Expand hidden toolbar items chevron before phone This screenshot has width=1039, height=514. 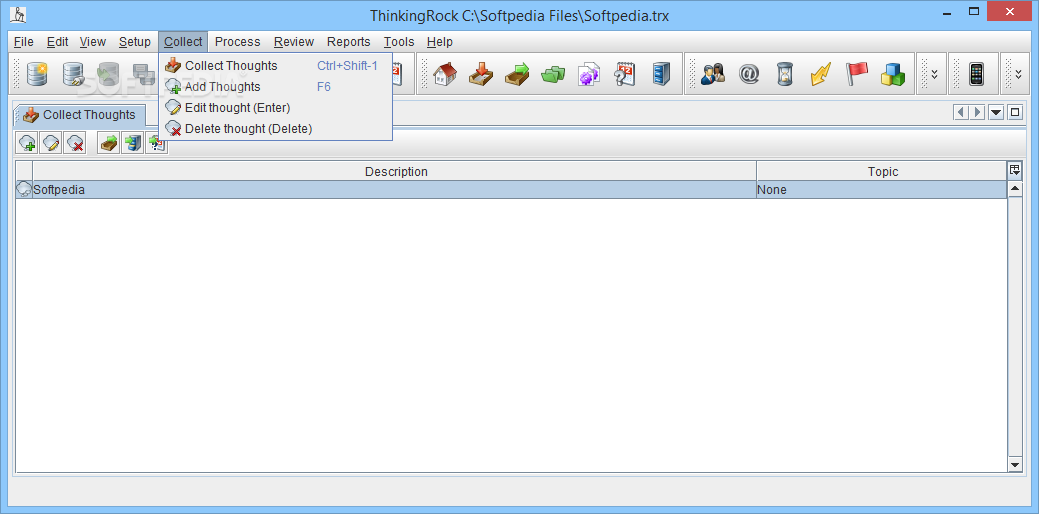pyautogui.click(x=934, y=74)
